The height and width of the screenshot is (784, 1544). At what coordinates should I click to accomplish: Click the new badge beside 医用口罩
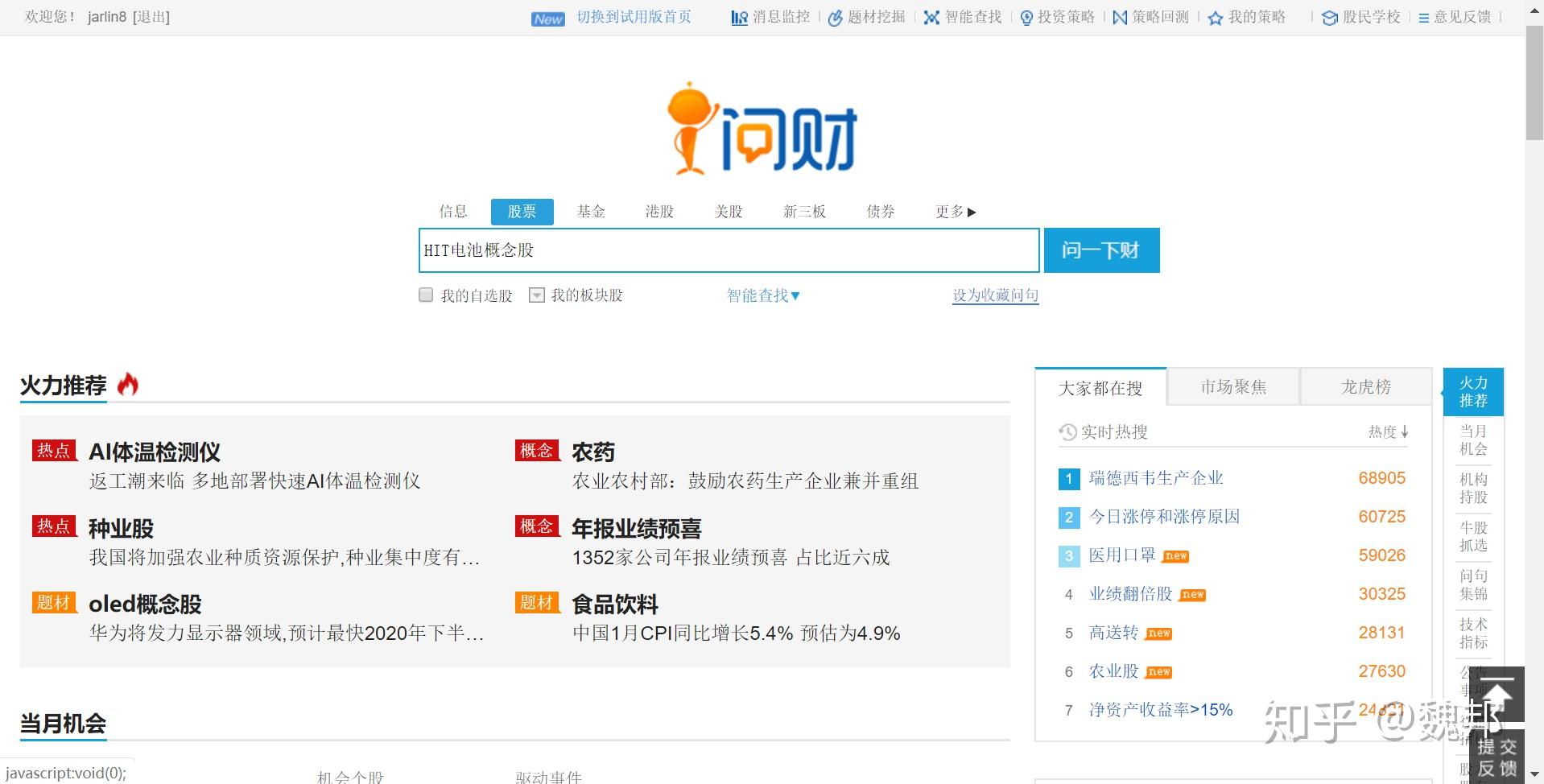1176,556
